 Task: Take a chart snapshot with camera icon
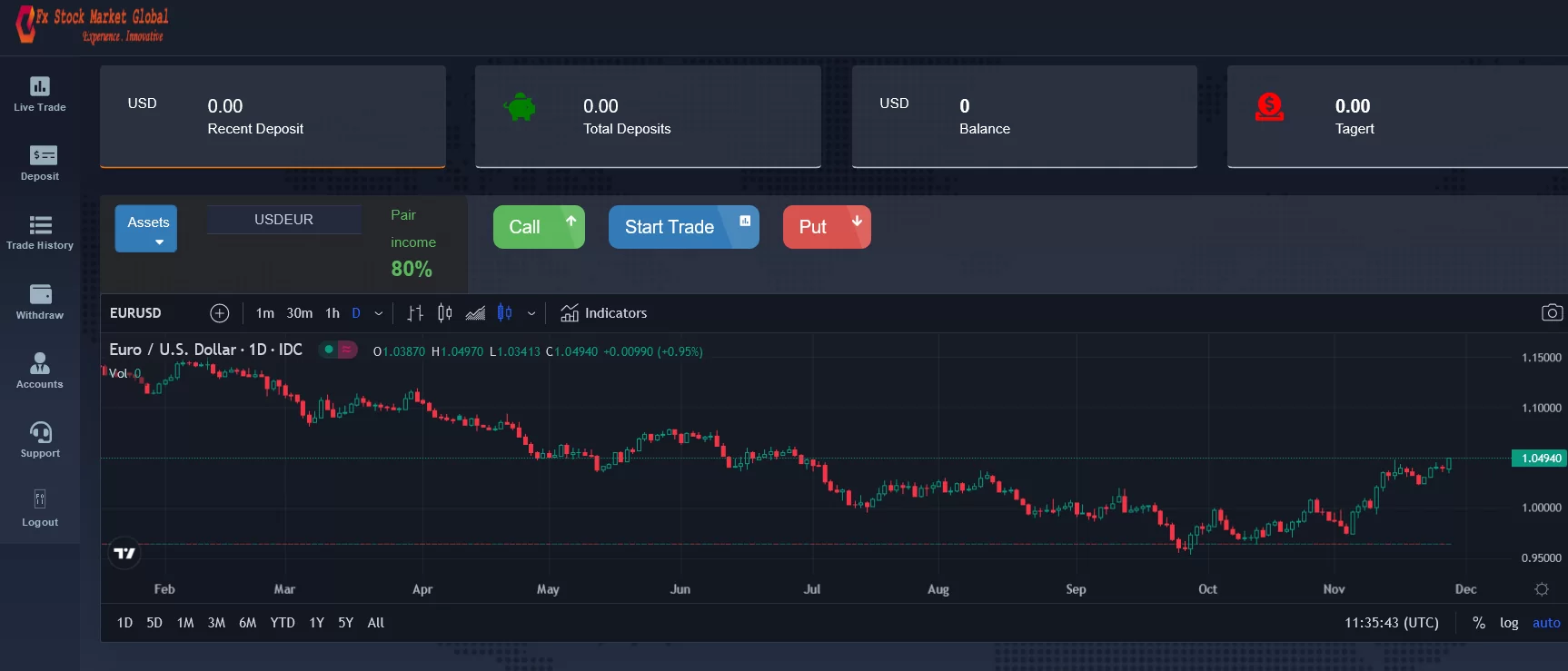pyautogui.click(x=1552, y=313)
